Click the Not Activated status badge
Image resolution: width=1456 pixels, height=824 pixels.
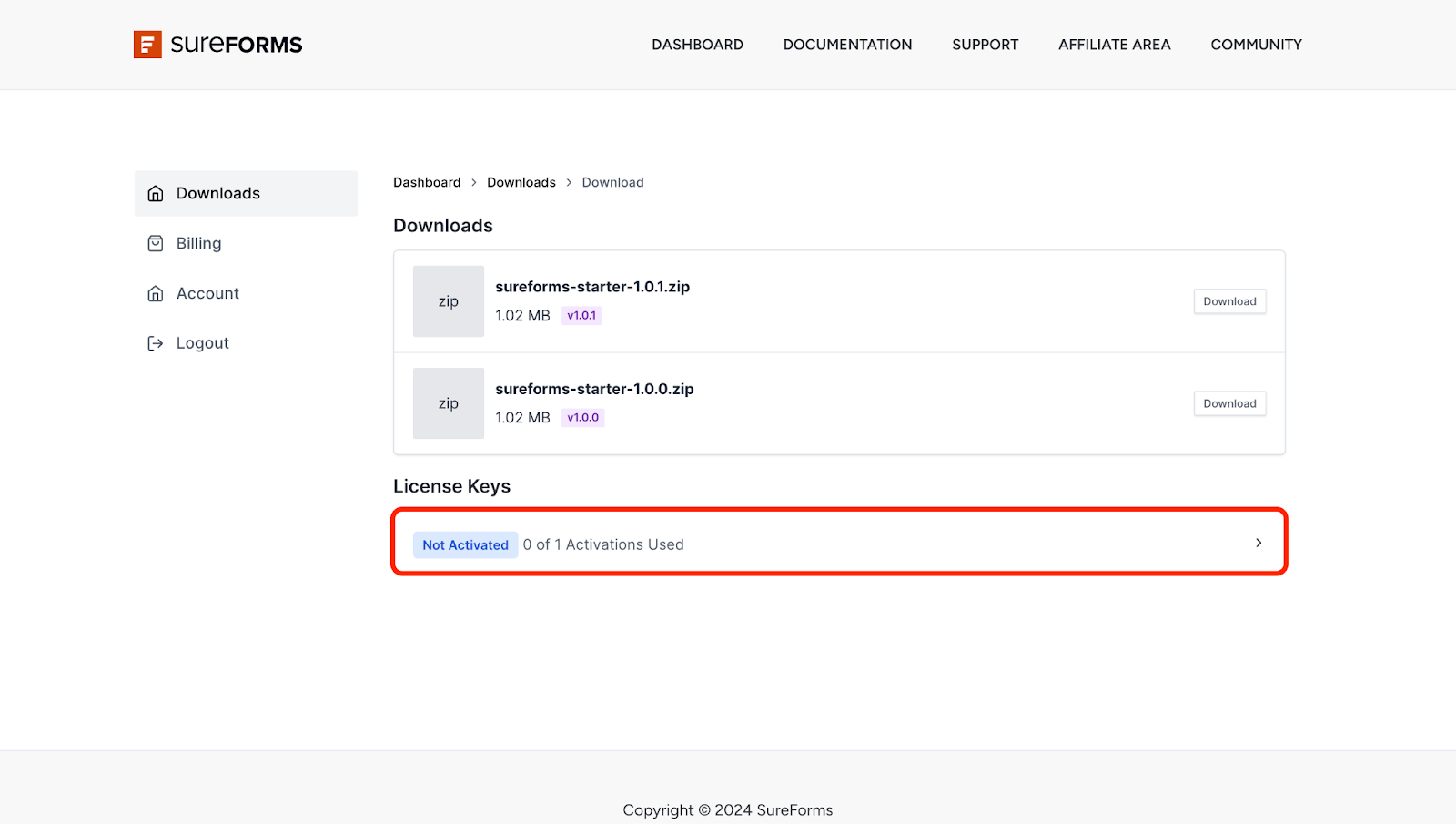tap(465, 545)
